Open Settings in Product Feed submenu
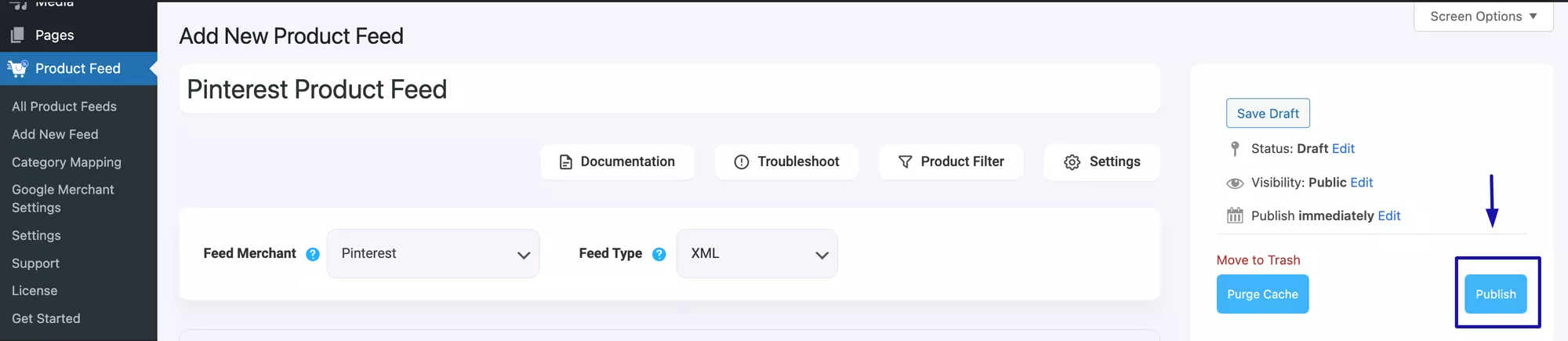1568x341 pixels. (x=36, y=235)
